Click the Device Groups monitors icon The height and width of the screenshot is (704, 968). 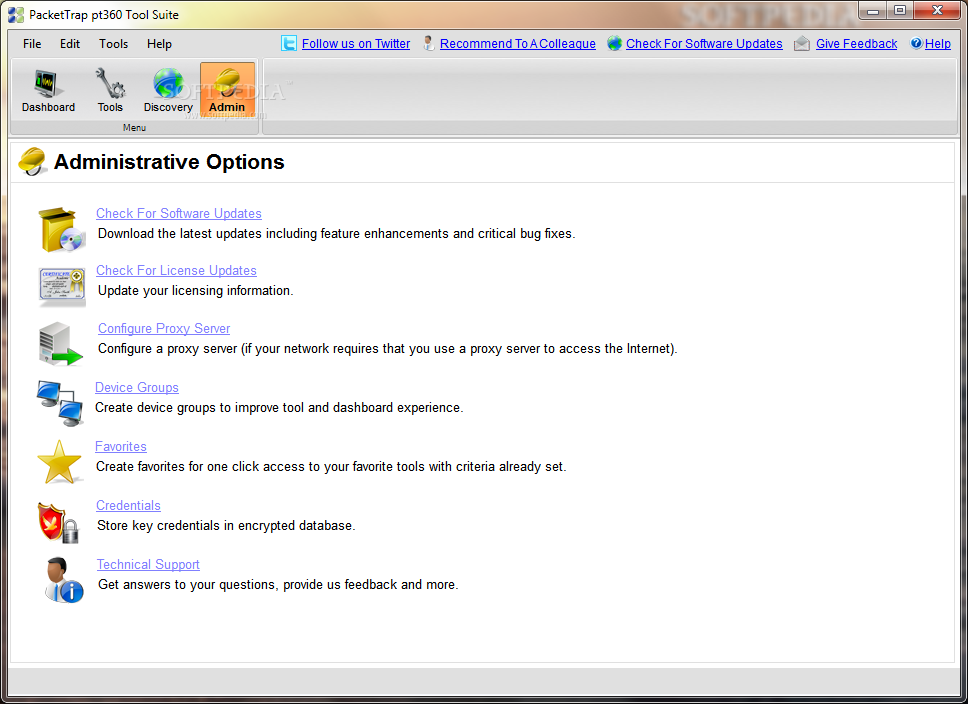coord(59,403)
